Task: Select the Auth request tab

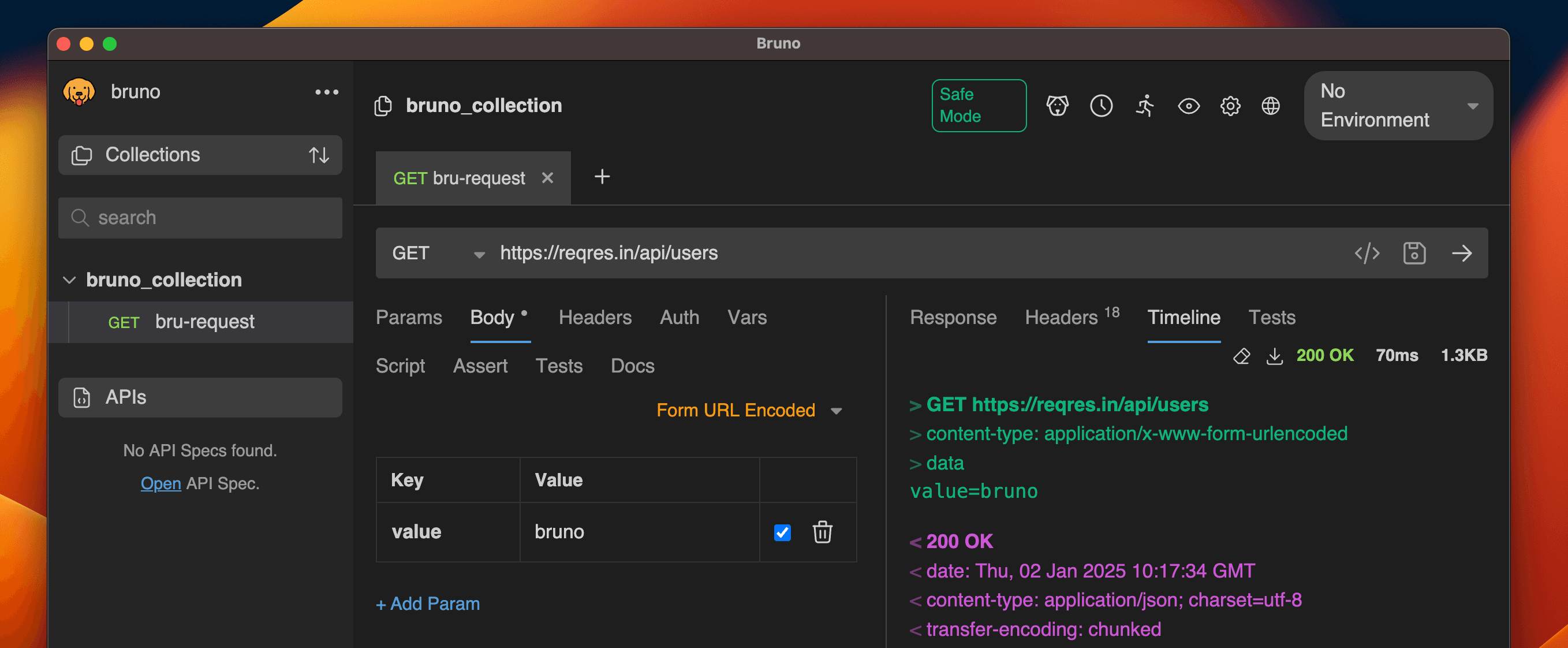Action: pyautogui.click(x=678, y=318)
